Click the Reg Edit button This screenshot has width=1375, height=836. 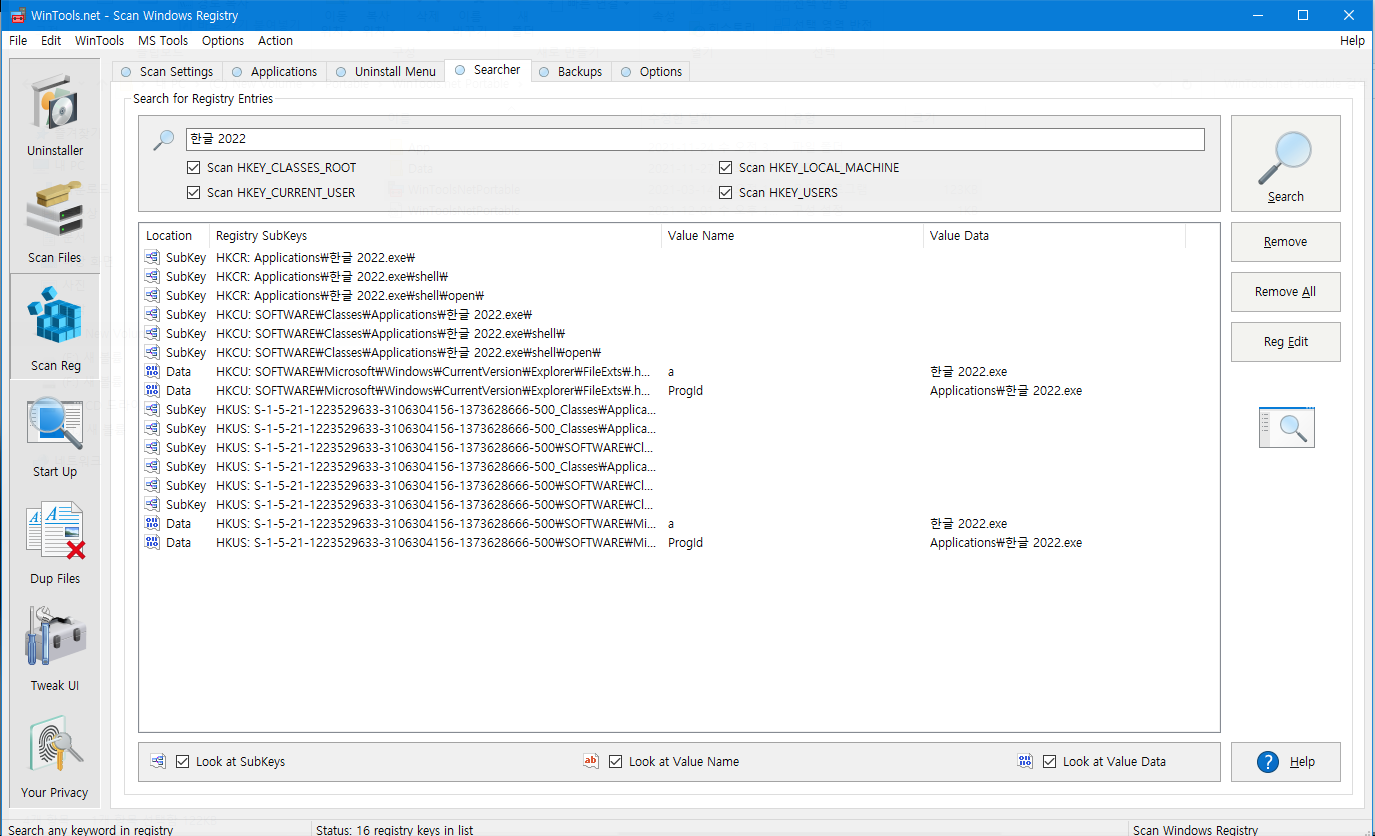tap(1286, 342)
